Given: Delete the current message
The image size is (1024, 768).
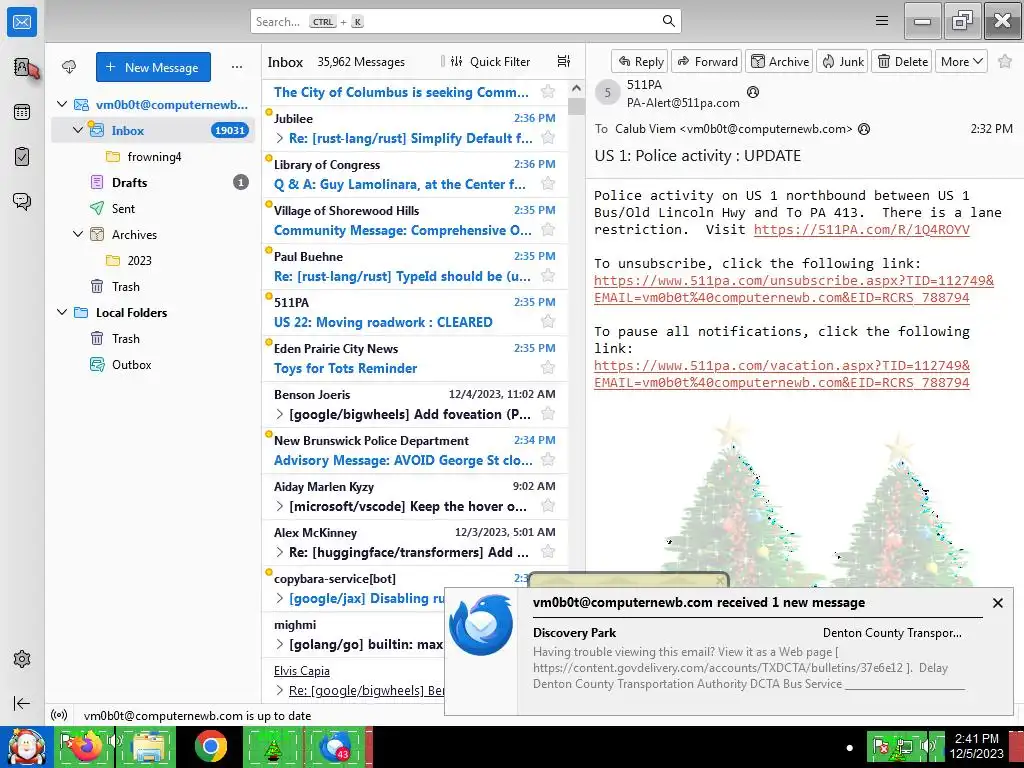Looking at the screenshot, I should point(902,61).
